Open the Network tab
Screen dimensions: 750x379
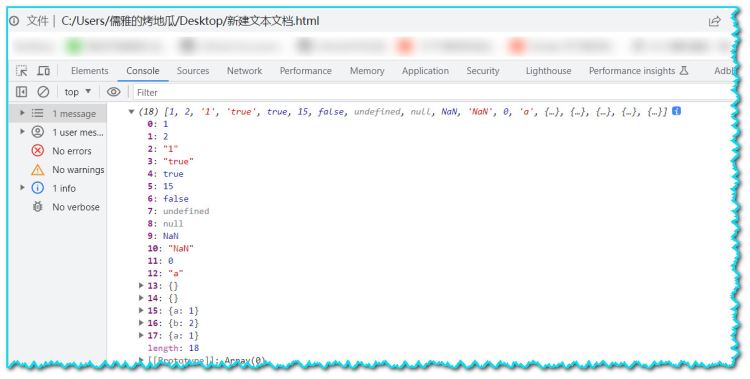click(244, 71)
